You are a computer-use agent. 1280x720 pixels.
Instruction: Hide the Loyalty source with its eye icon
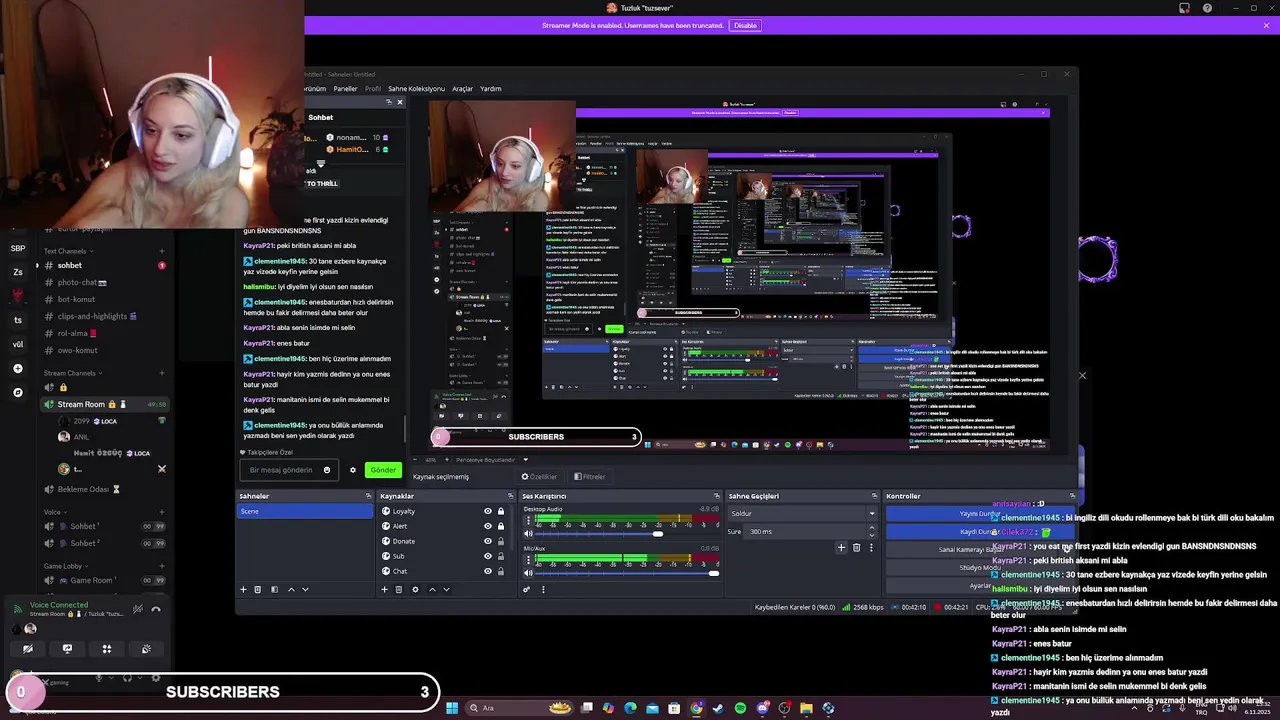(x=488, y=511)
